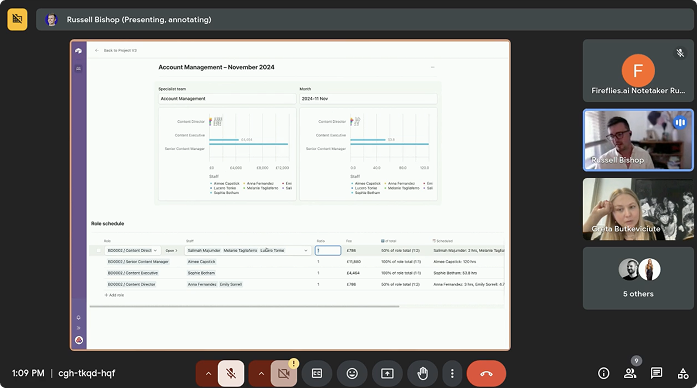Viewport: 697px width, 388px height.
Task: Expand the staff multi-select dropdown arrow
Action: [x=305, y=251]
